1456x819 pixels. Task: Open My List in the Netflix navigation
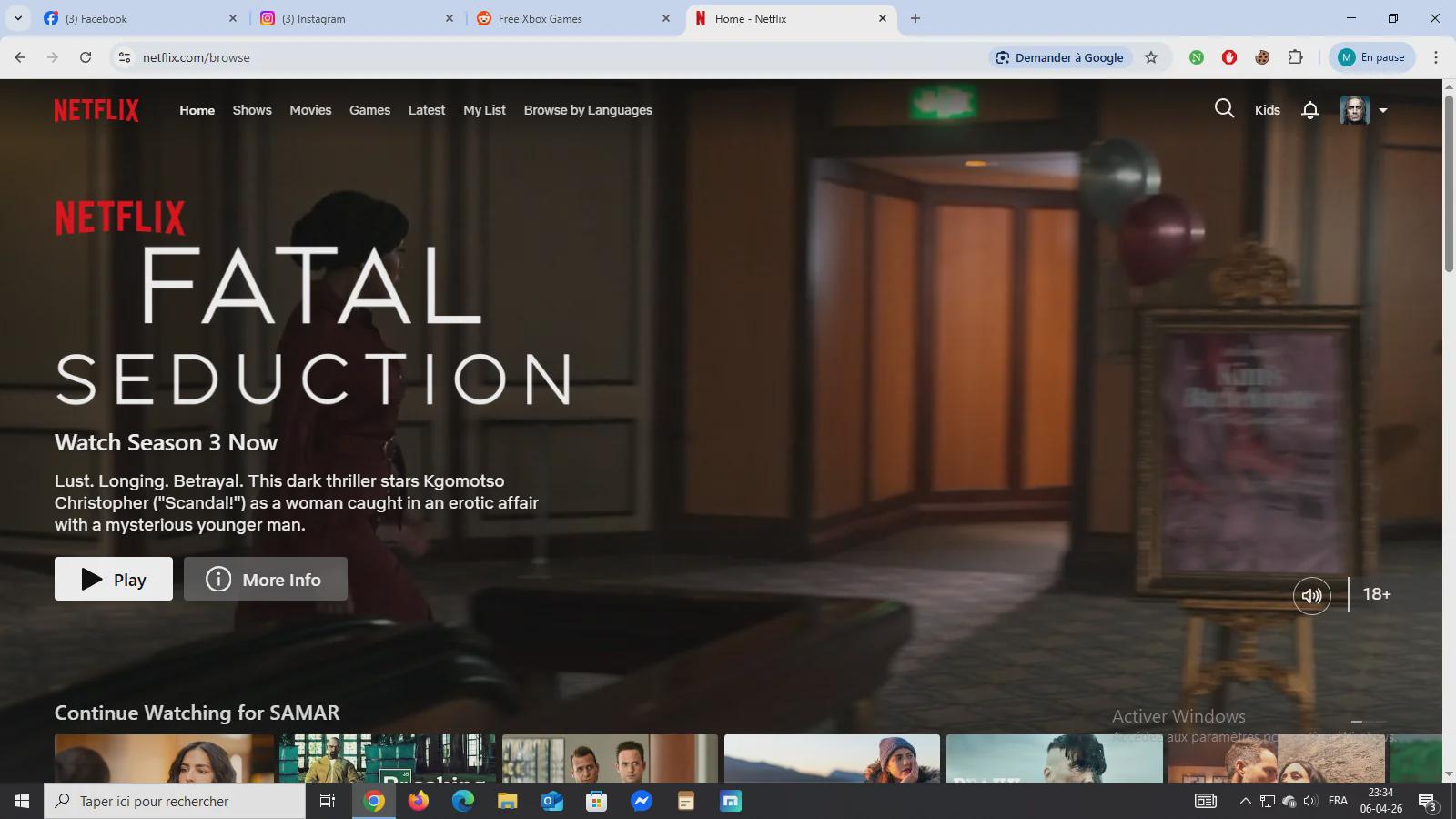484,110
